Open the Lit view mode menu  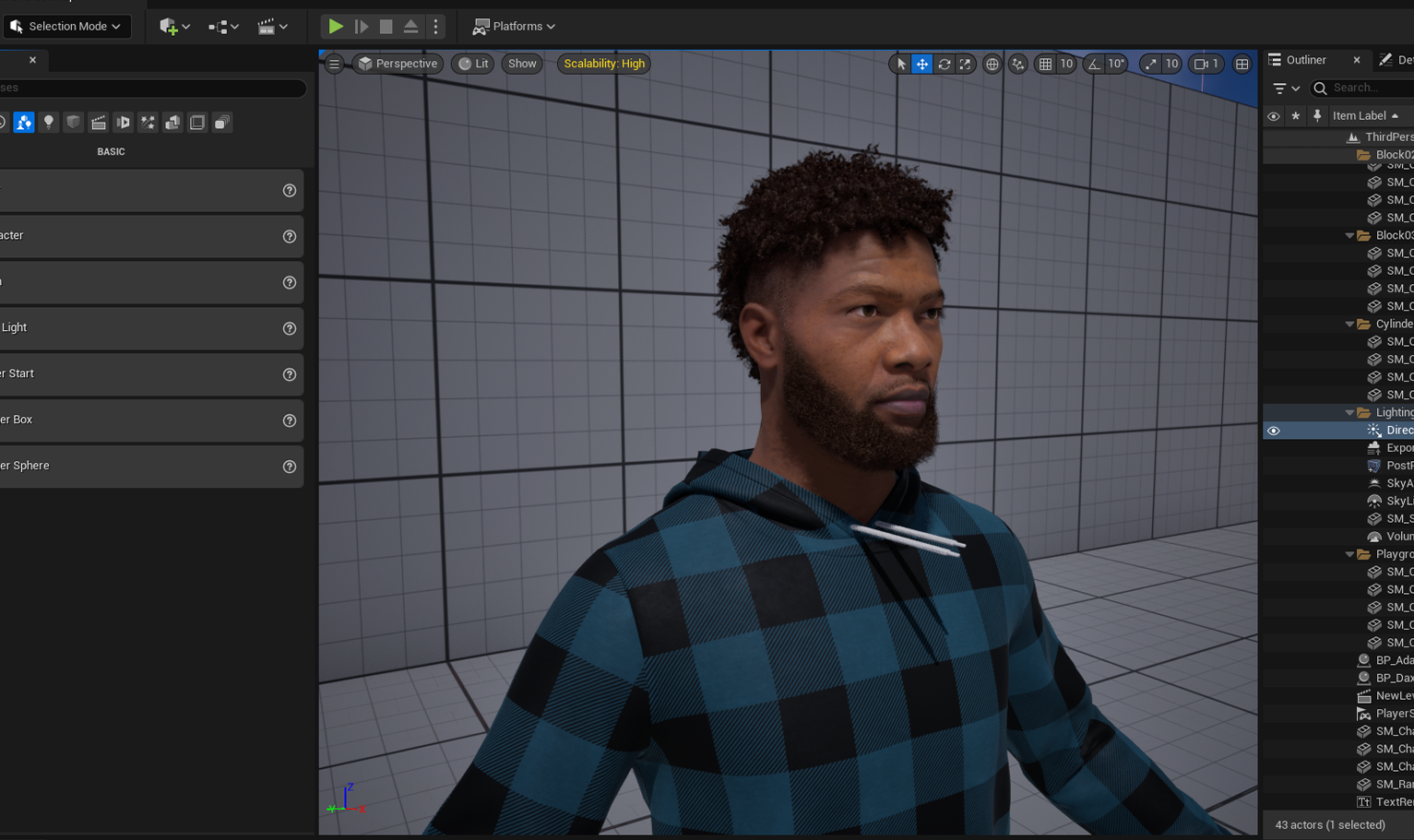(473, 64)
